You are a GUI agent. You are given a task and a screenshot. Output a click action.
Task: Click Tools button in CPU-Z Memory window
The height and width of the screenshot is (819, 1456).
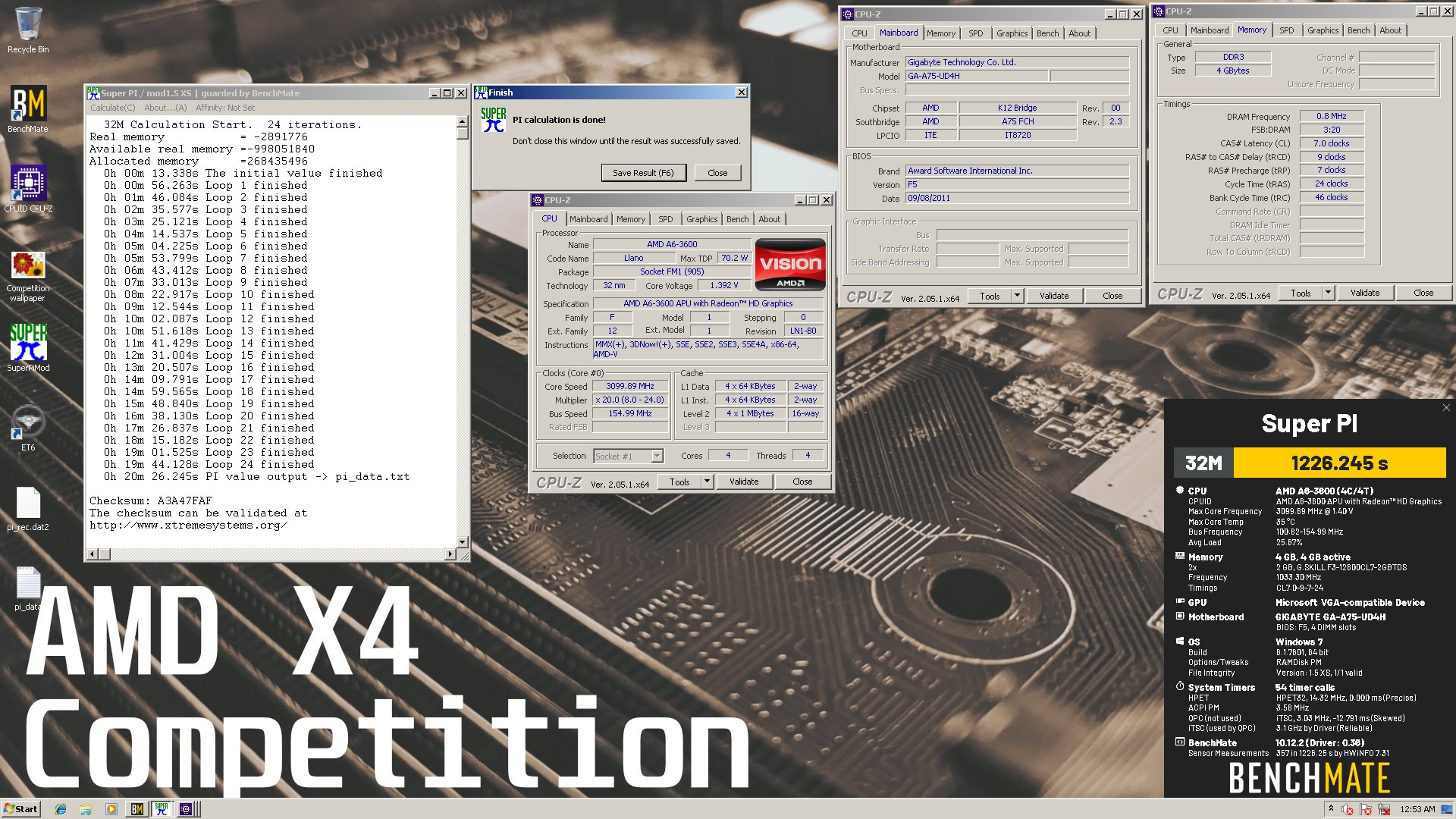pyautogui.click(x=1301, y=293)
